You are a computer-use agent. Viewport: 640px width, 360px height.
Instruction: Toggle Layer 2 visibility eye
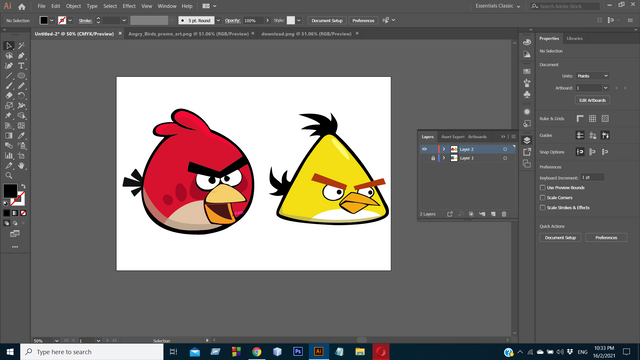(x=424, y=149)
